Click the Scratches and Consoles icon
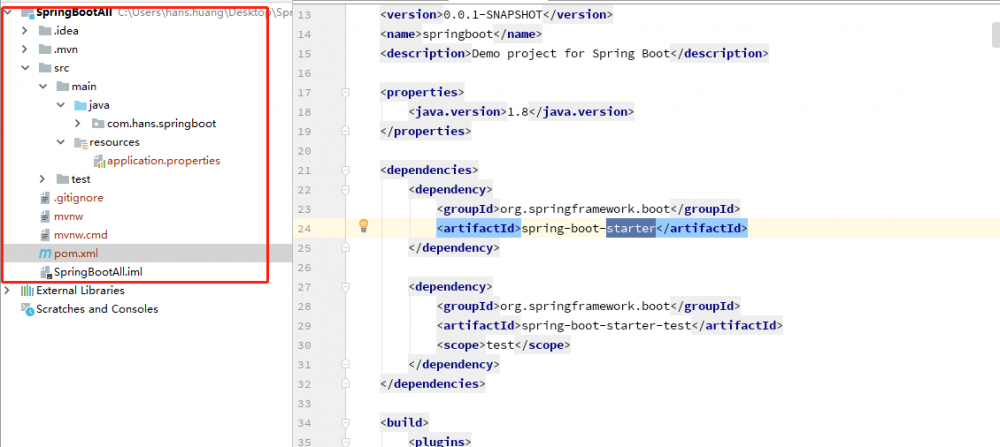 point(27,309)
